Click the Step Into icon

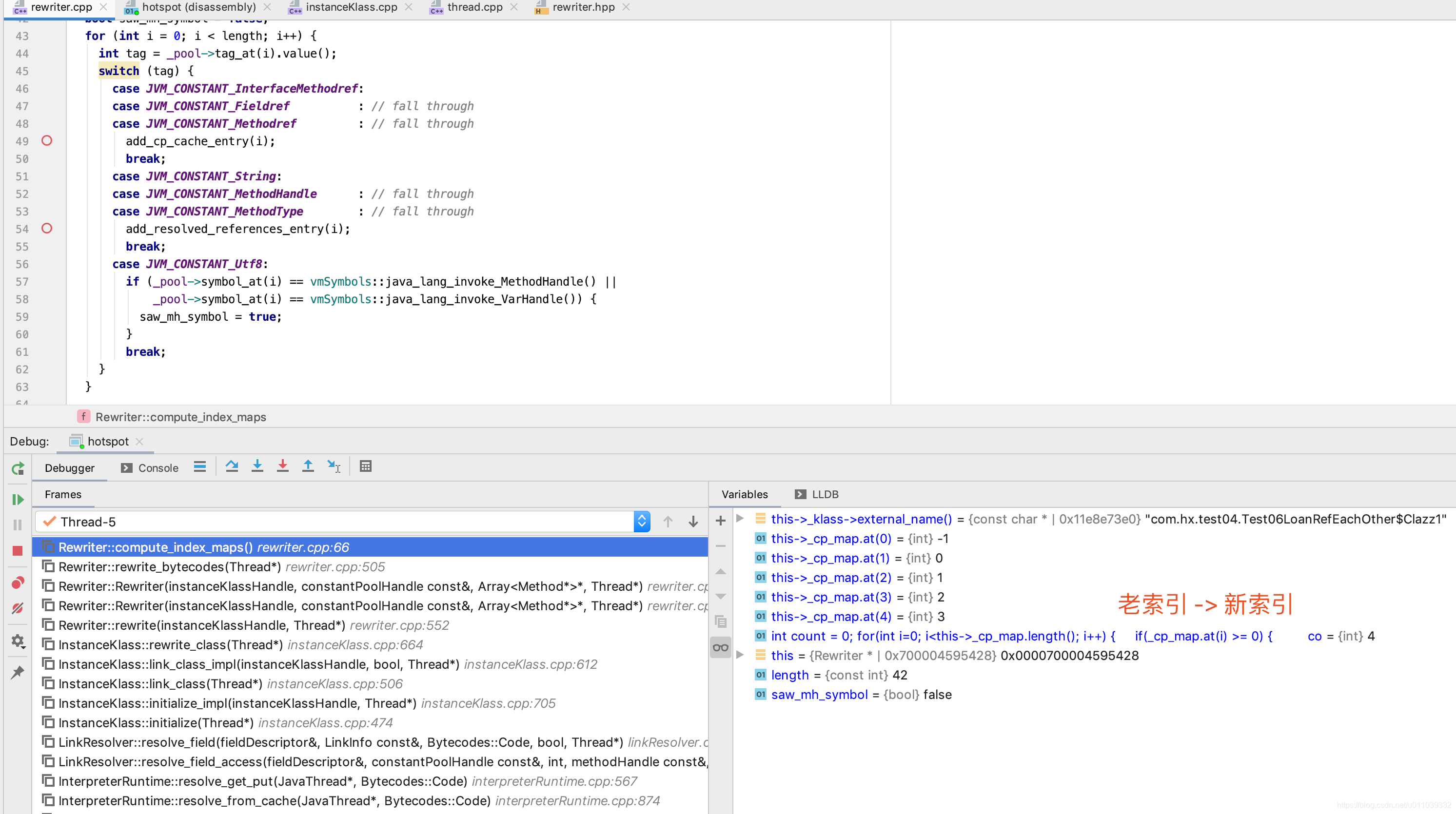pyautogui.click(x=257, y=466)
